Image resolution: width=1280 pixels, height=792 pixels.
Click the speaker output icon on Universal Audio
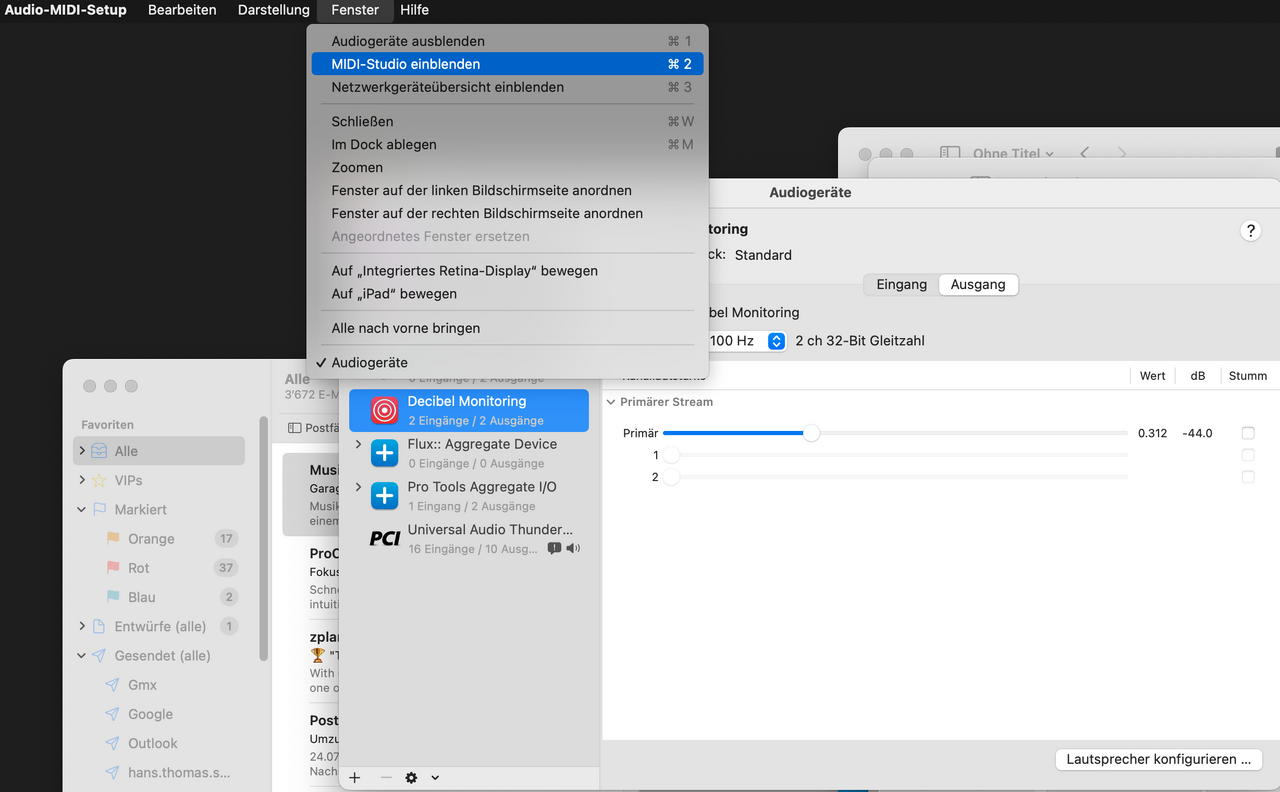pyautogui.click(x=573, y=548)
